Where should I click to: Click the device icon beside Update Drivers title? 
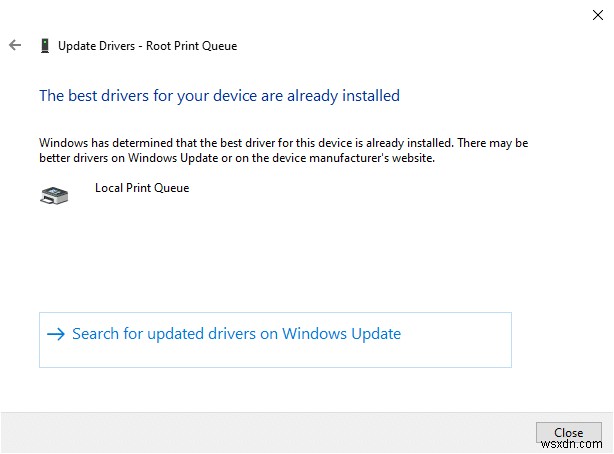[x=44, y=45]
